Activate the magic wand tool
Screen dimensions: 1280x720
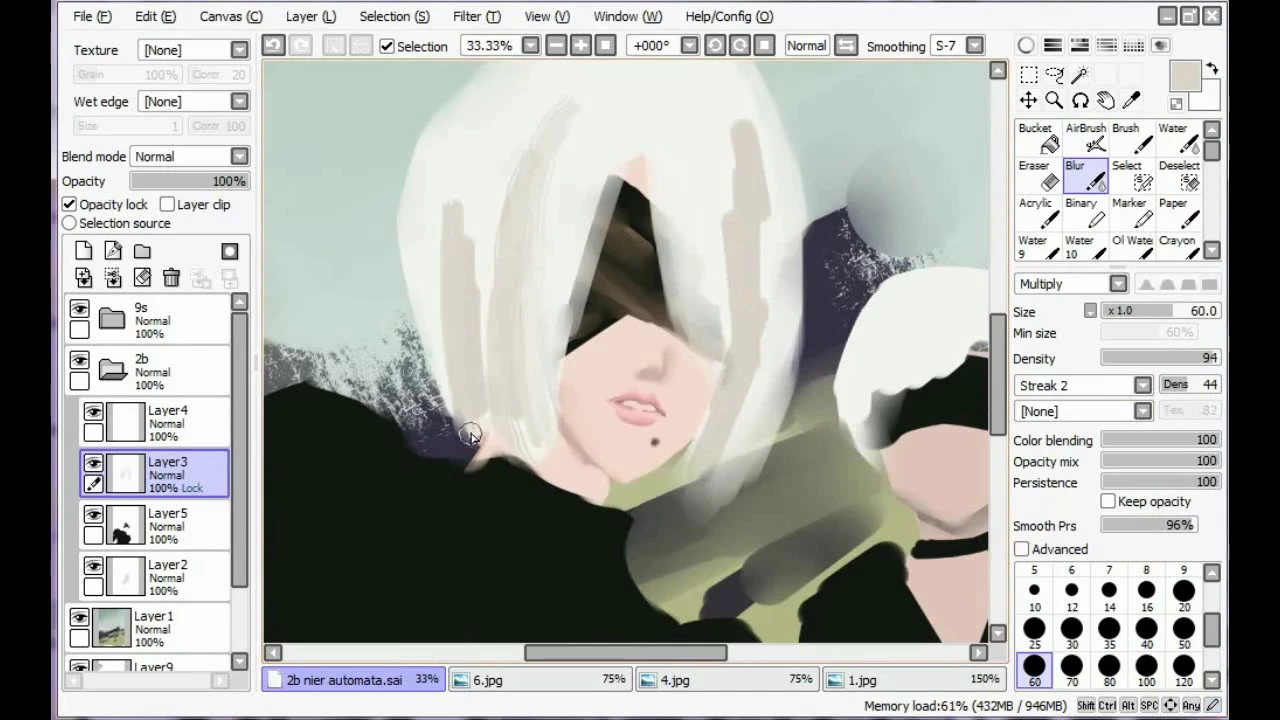click(x=1080, y=74)
